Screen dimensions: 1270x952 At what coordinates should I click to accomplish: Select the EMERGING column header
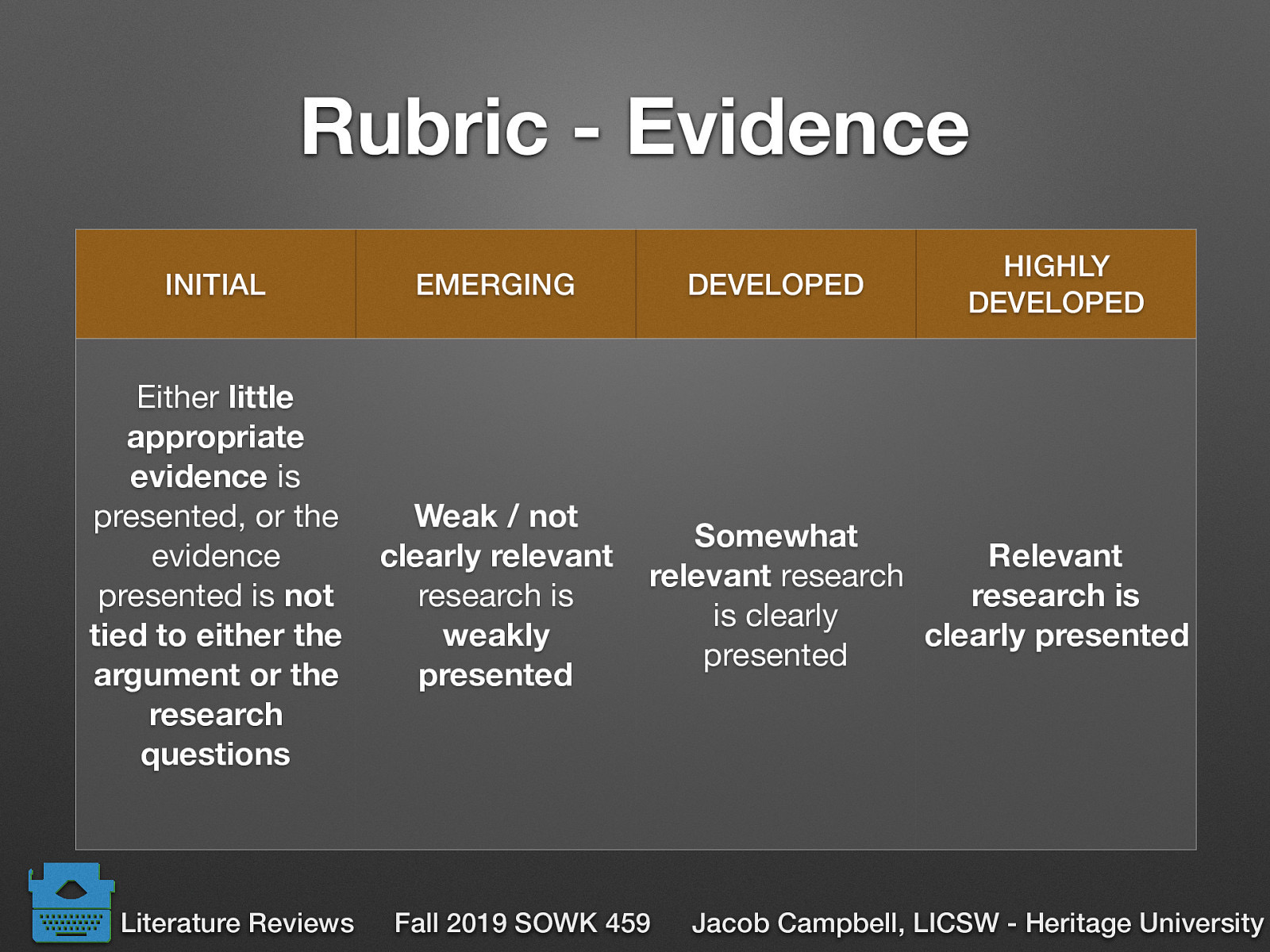(x=496, y=283)
